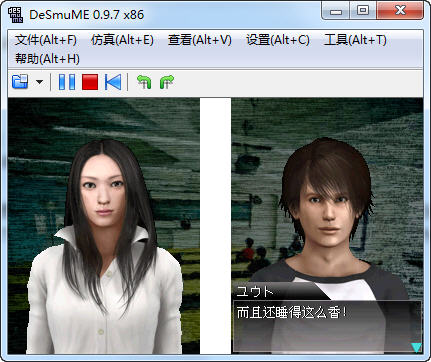Open the 帮助(Alt+H) menu

[x=47, y=59]
